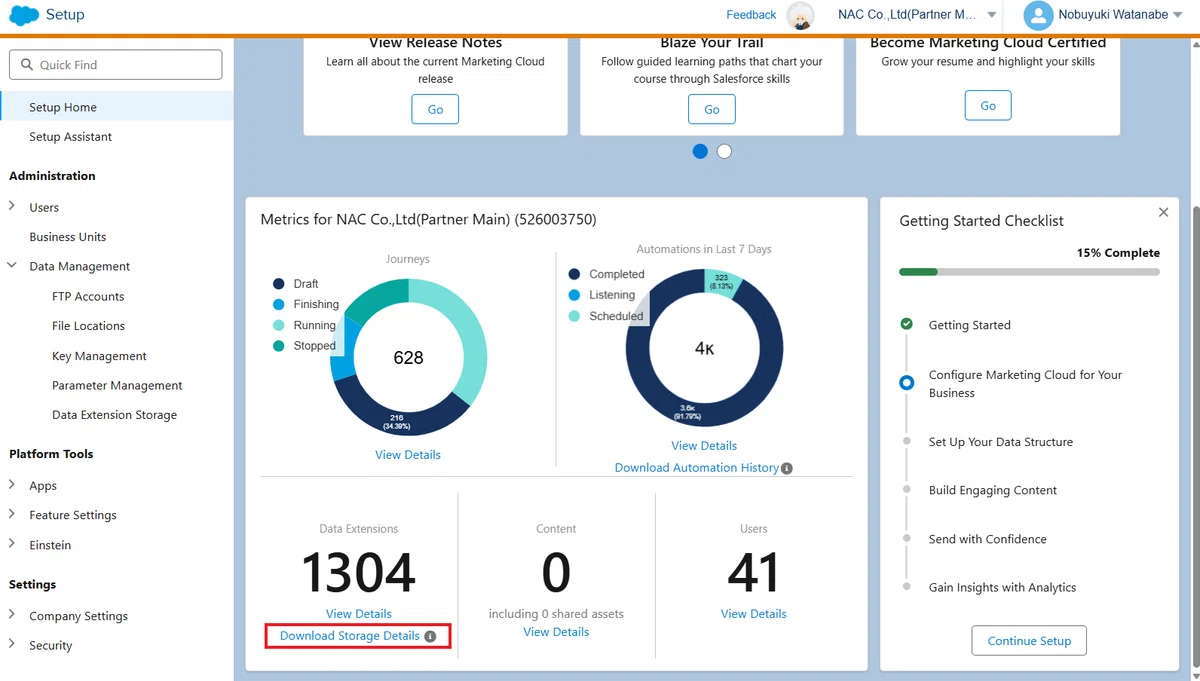Expand the Company Settings section

pyautogui.click(x=12, y=616)
